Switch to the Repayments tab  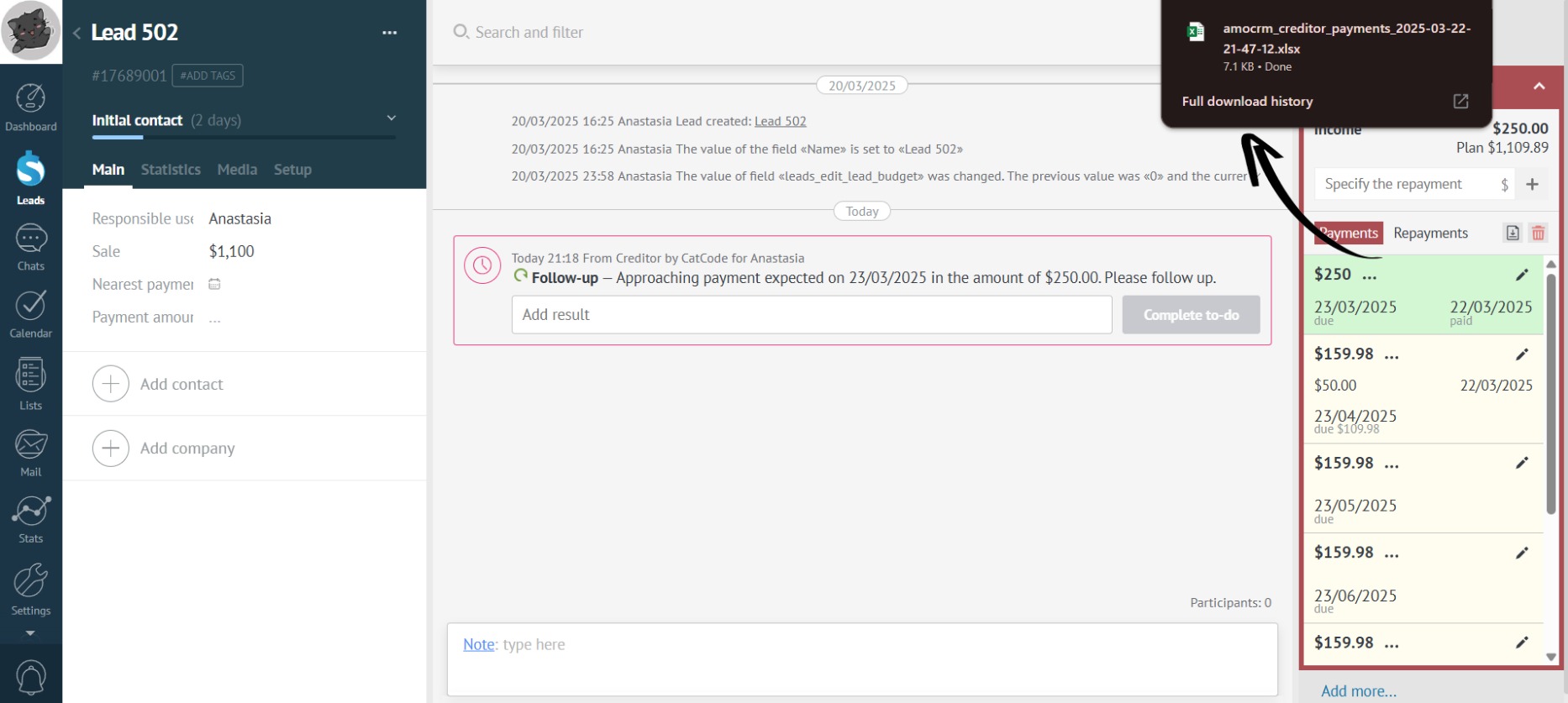(1430, 233)
